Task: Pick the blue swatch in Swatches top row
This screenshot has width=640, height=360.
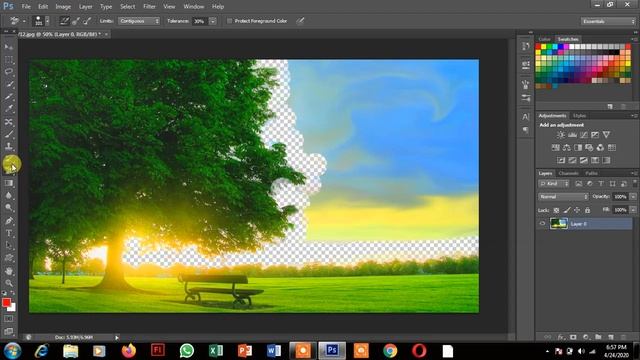Action: coord(560,47)
